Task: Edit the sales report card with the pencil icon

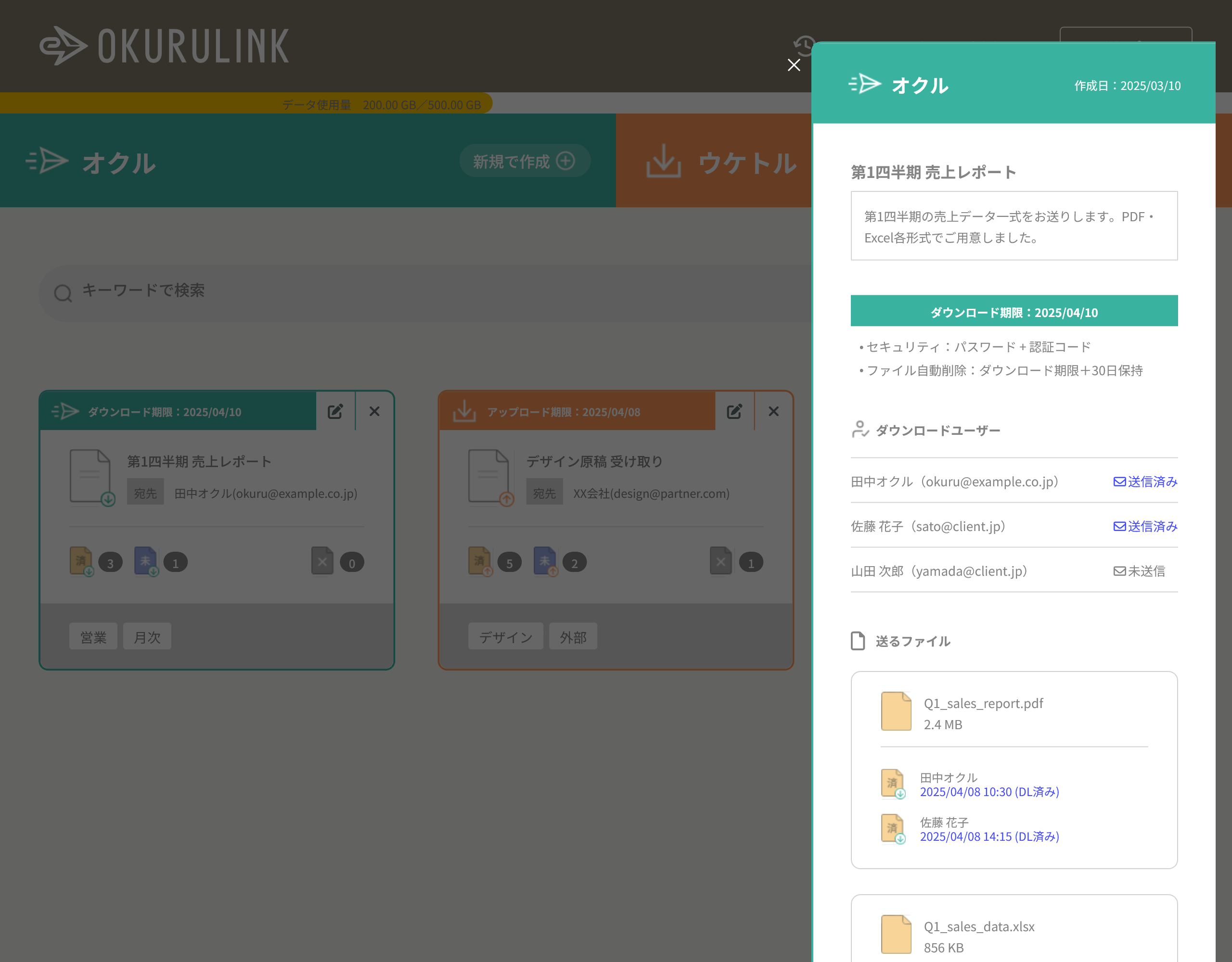Action: click(335, 411)
